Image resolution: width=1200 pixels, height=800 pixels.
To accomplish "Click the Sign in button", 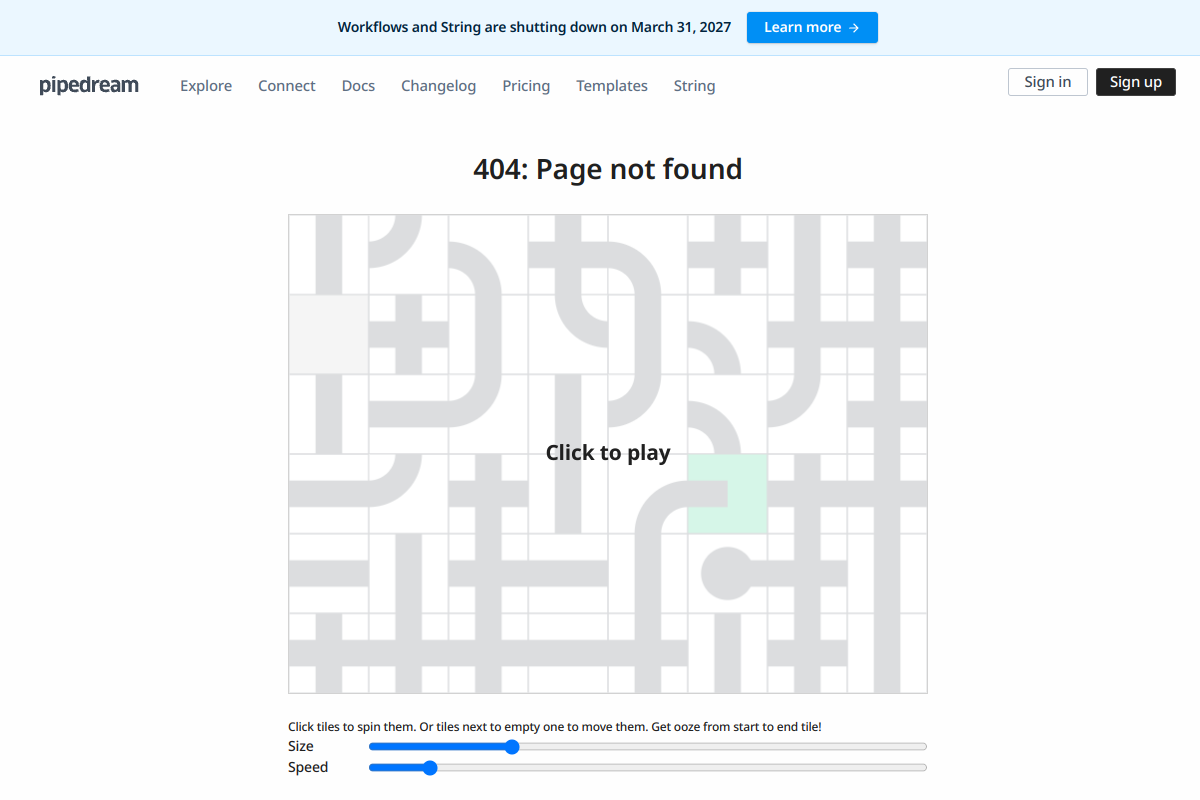I will tap(1048, 82).
